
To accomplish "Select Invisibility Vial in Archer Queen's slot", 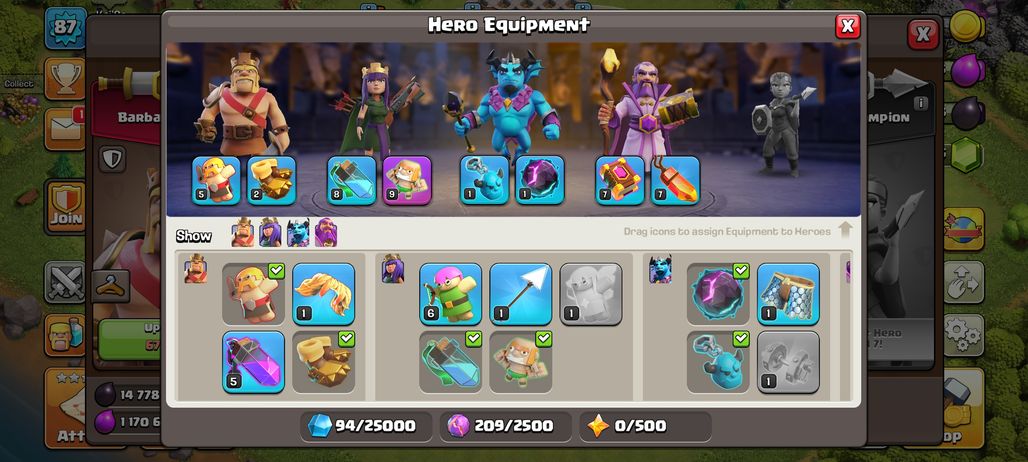I will tap(351, 180).
